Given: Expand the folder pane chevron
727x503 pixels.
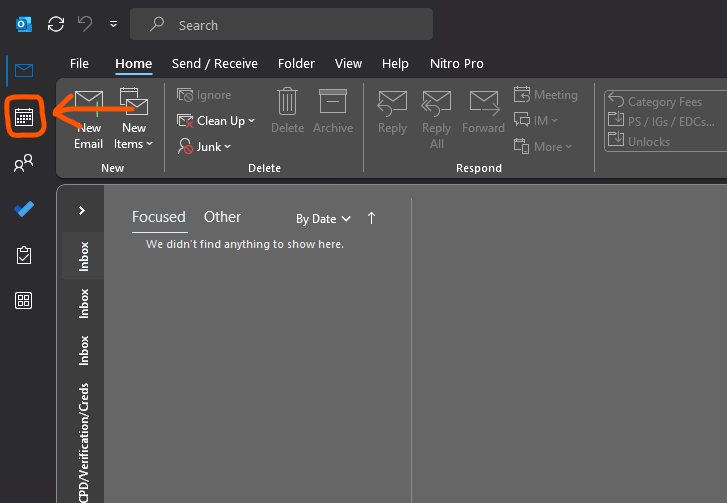Looking at the screenshot, I should tap(82, 211).
